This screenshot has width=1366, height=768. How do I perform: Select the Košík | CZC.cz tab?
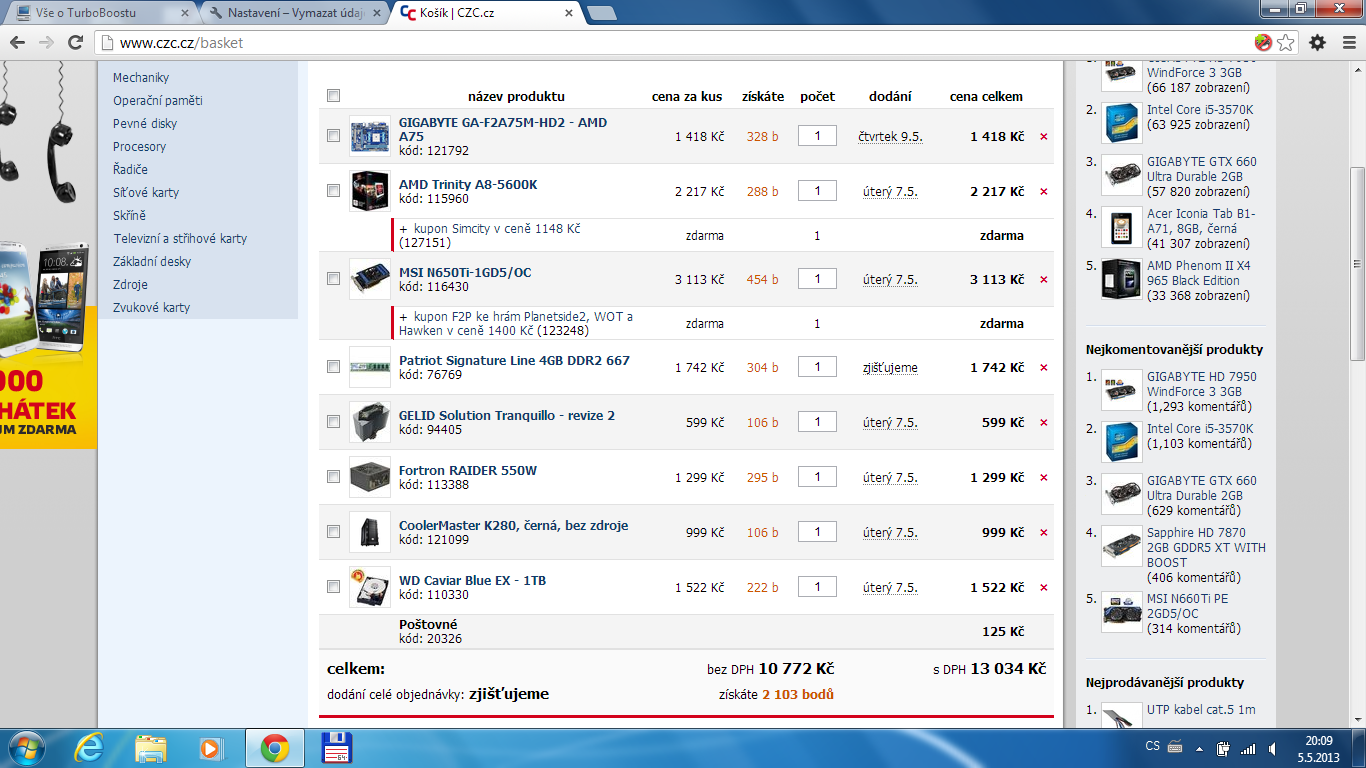coord(485,13)
